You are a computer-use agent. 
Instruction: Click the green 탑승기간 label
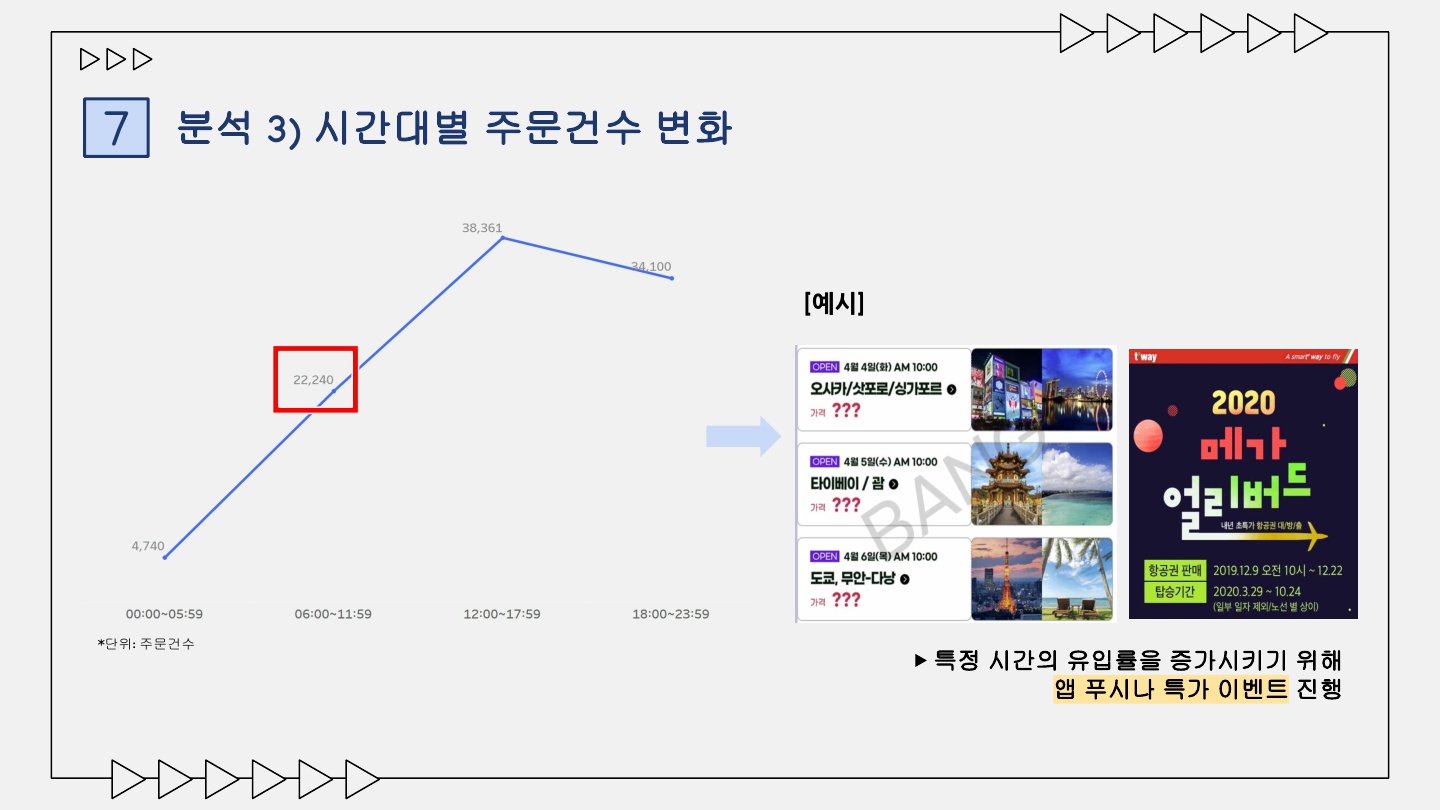pyautogui.click(x=1174, y=591)
